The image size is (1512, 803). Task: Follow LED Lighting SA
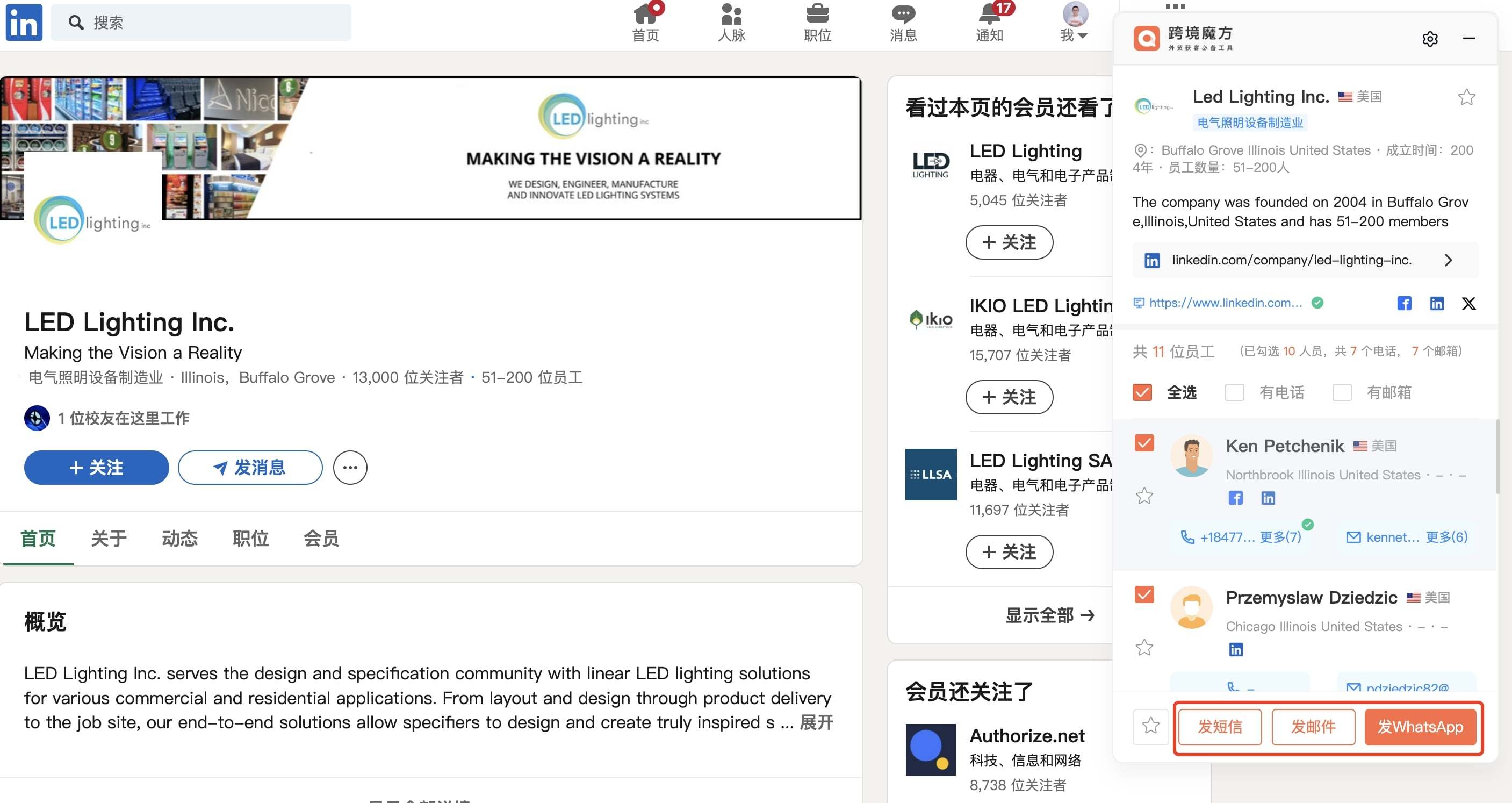point(1009,552)
